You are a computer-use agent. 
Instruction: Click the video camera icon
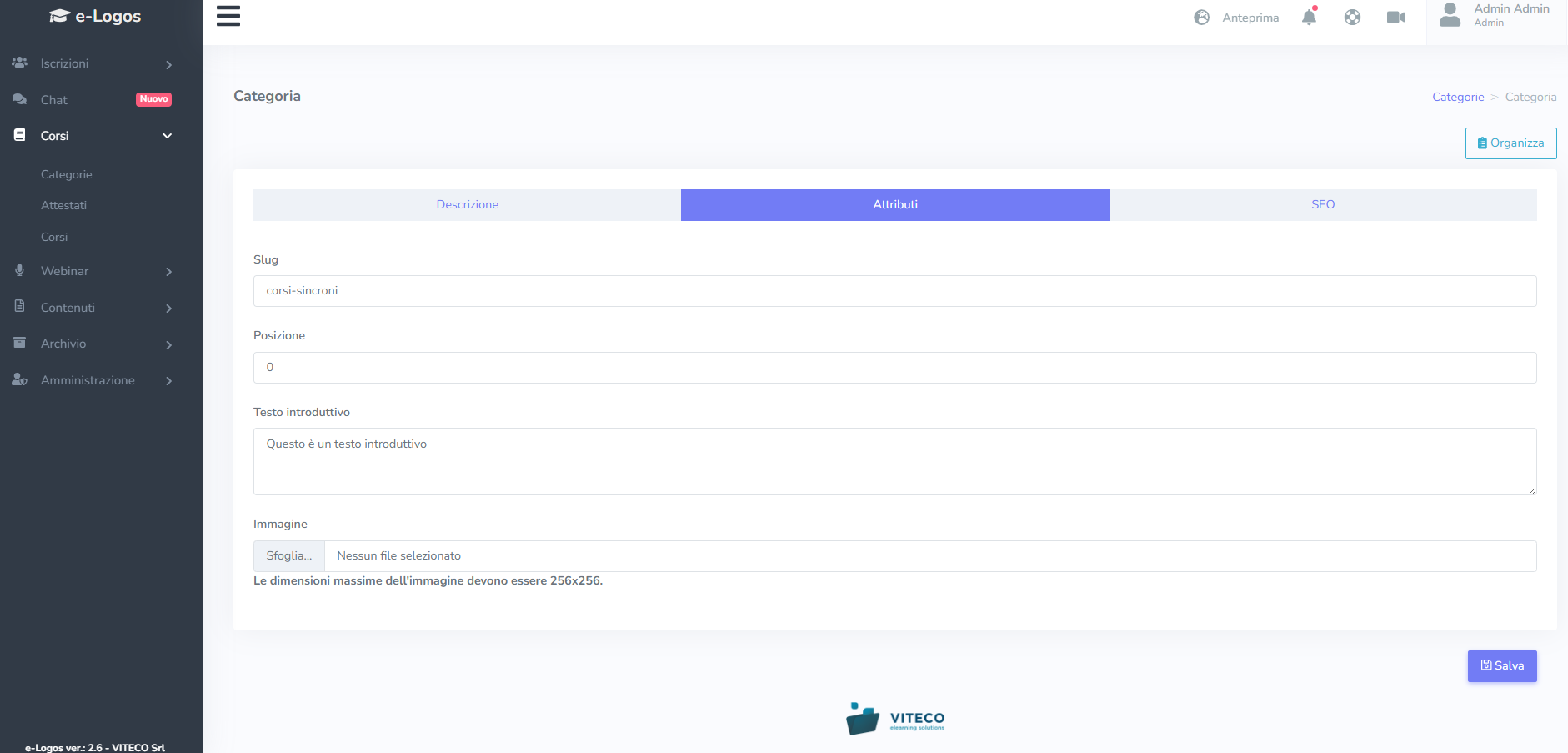[1395, 18]
